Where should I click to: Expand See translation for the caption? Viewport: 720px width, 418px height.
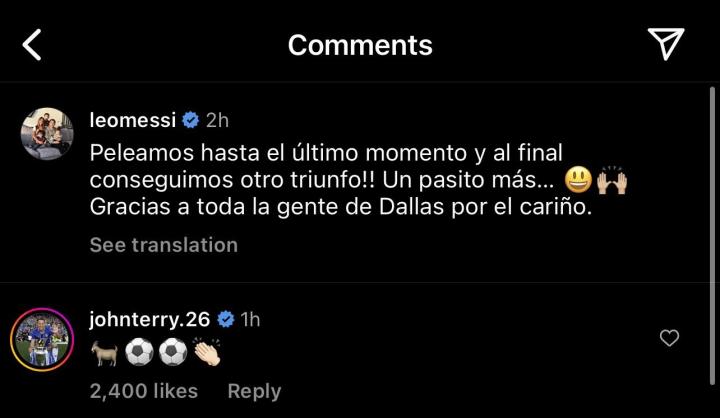click(163, 245)
